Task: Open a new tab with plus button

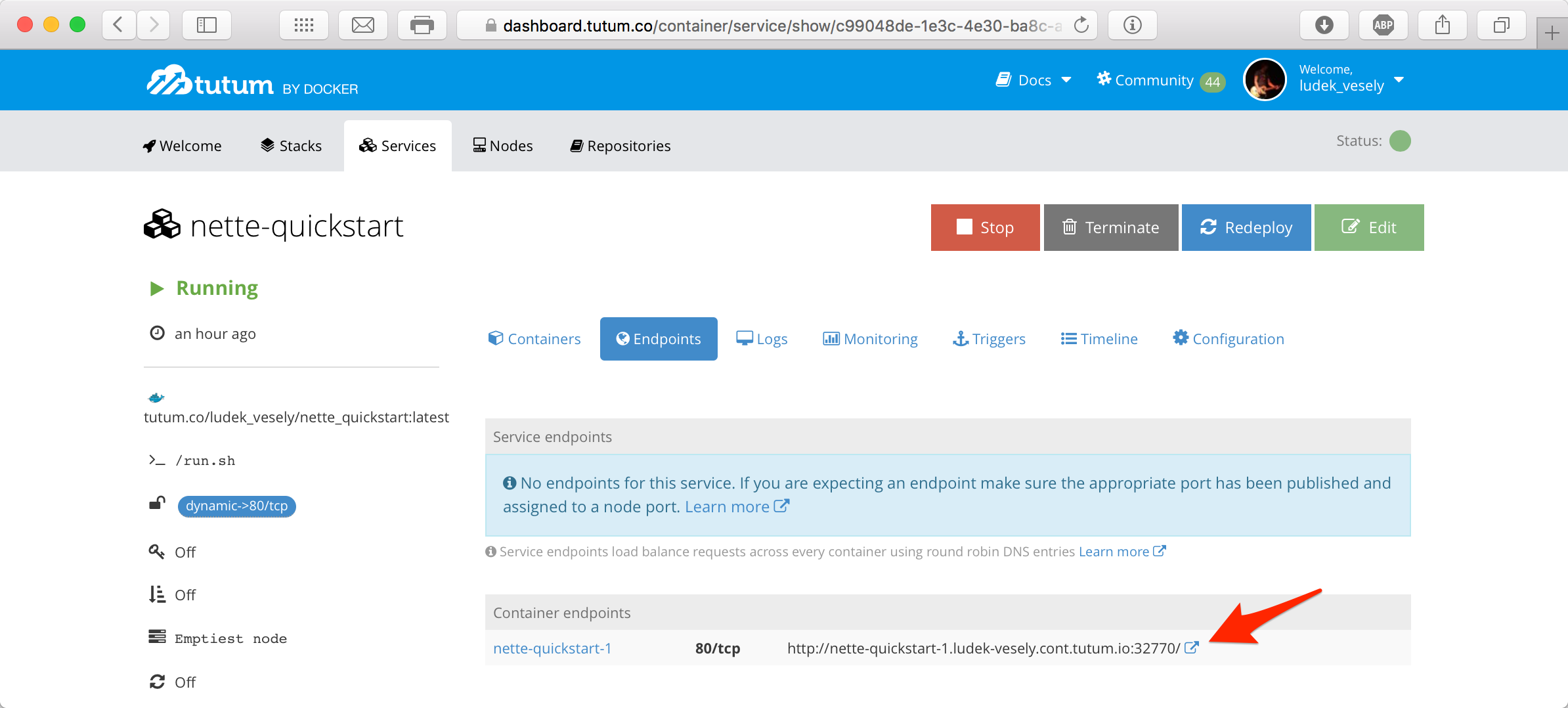Action: pyautogui.click(x=1552, y=33)
